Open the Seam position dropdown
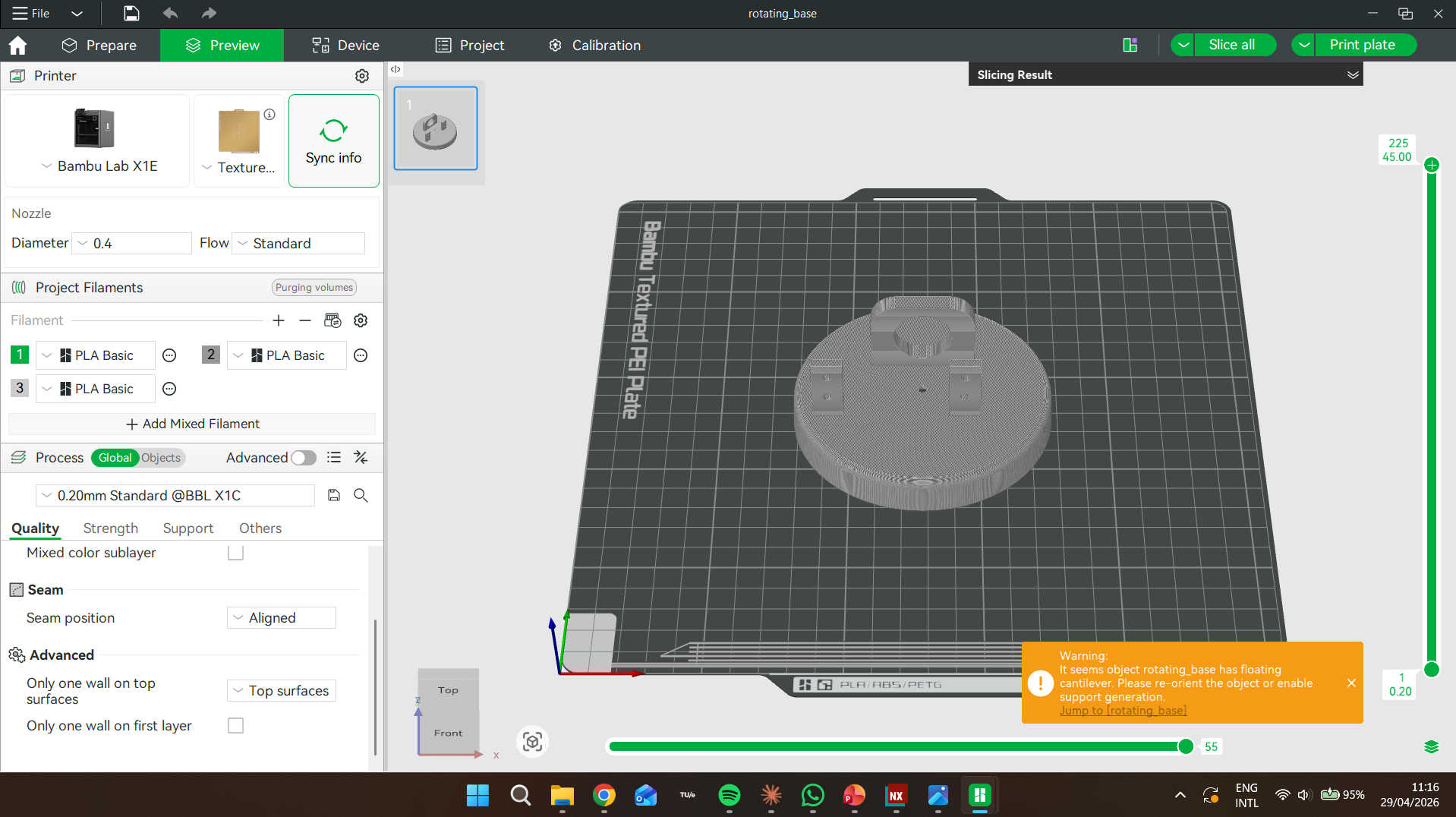The height and width of the screenshot is (817, 1456). click(x=282, y=618)
